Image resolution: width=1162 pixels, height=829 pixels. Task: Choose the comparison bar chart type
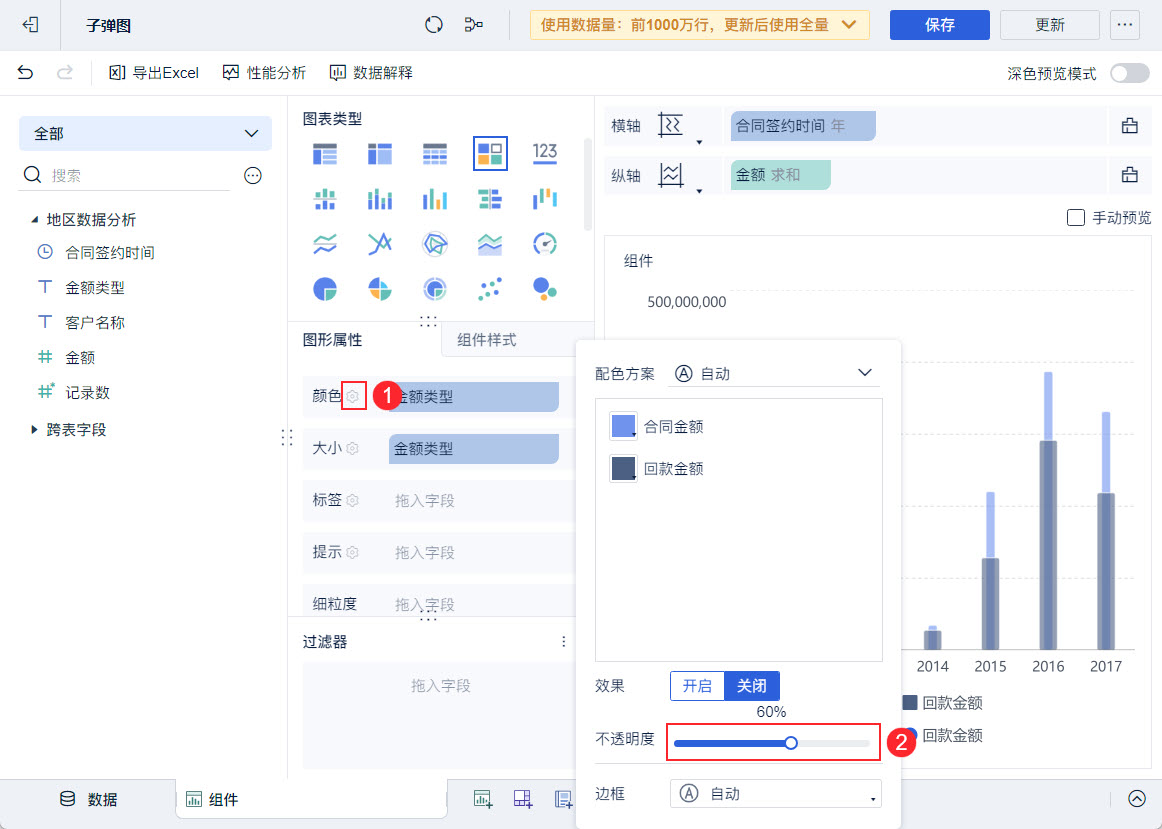[490, 199]
